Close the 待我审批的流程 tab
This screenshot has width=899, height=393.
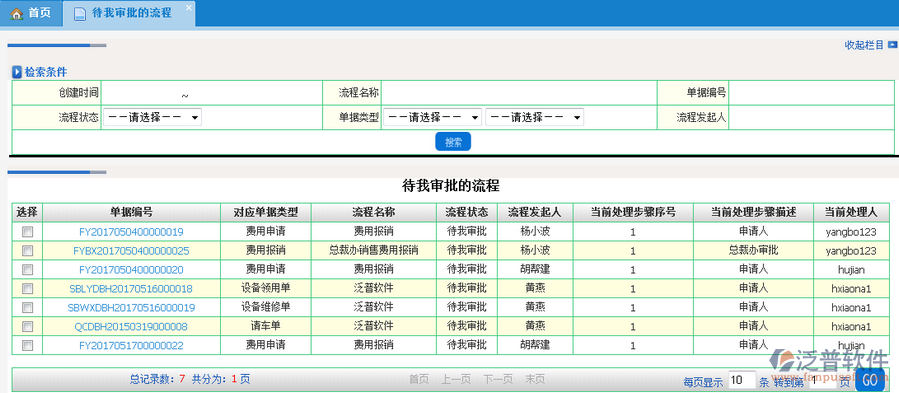click(x=189, y=7)
